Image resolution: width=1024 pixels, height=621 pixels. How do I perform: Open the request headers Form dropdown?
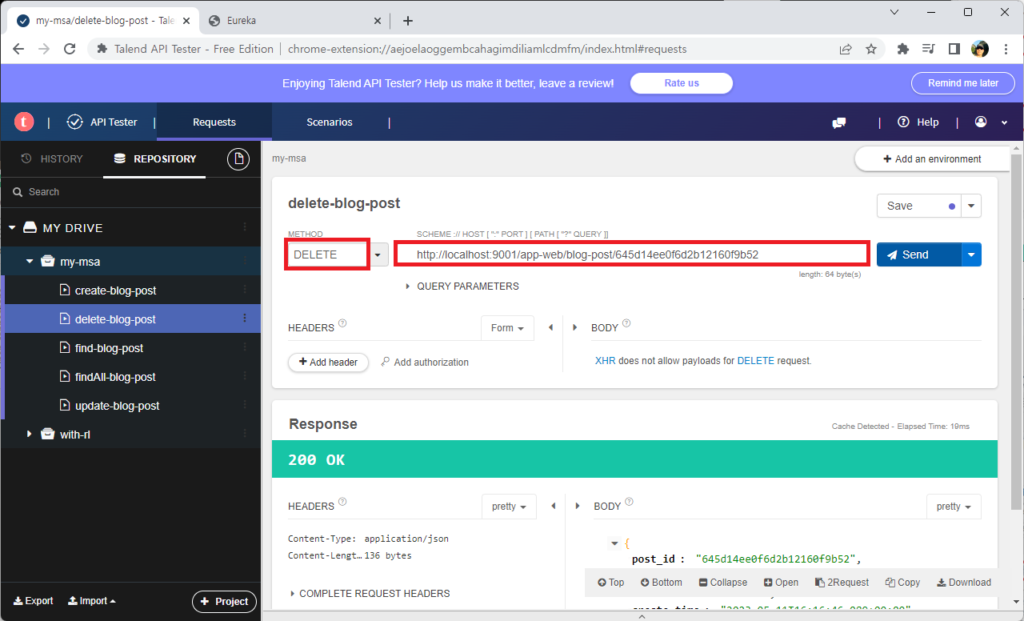(507, 328)
